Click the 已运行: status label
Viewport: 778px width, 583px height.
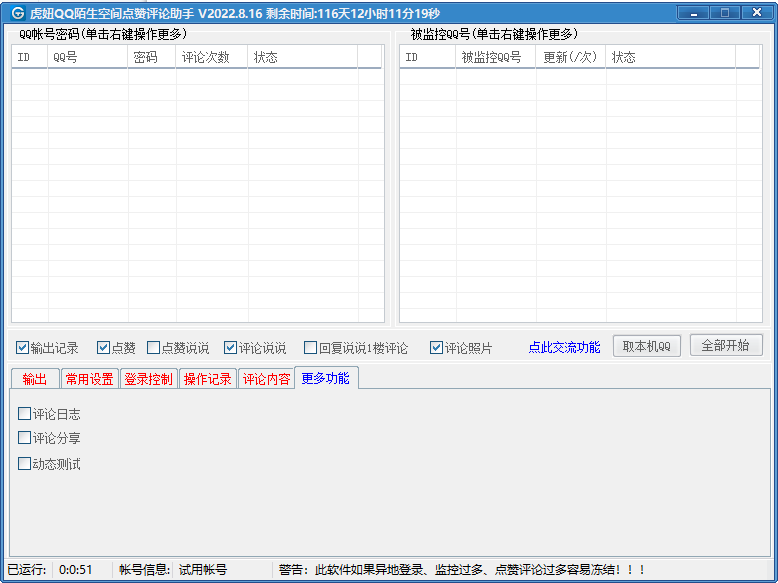[27, 570]
